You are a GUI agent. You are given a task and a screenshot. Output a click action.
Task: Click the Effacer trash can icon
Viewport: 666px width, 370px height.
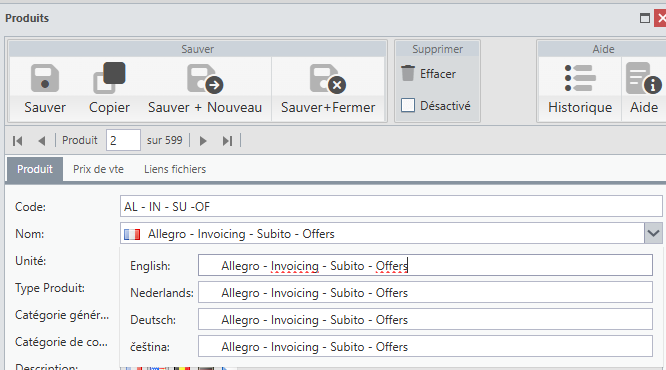tap(408, 73)
